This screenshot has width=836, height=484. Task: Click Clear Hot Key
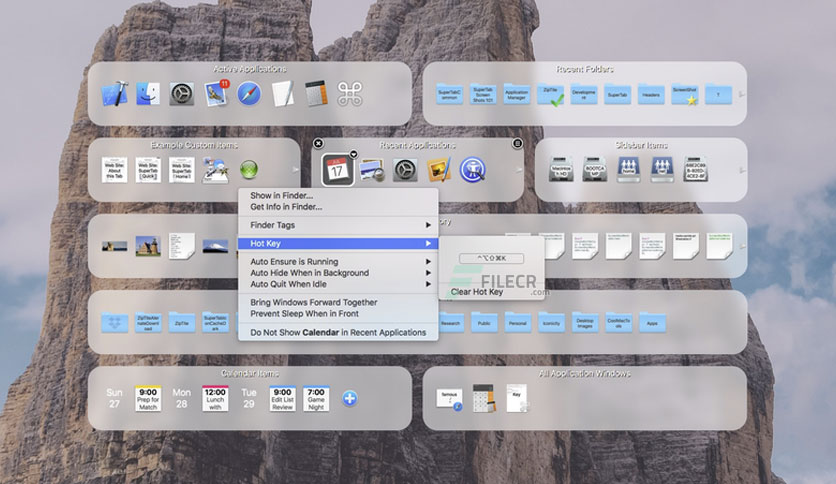(477, 292)
